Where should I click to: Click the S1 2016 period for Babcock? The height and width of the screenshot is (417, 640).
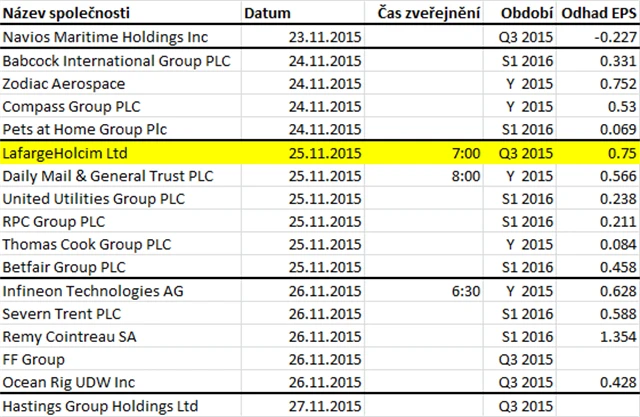527,61
